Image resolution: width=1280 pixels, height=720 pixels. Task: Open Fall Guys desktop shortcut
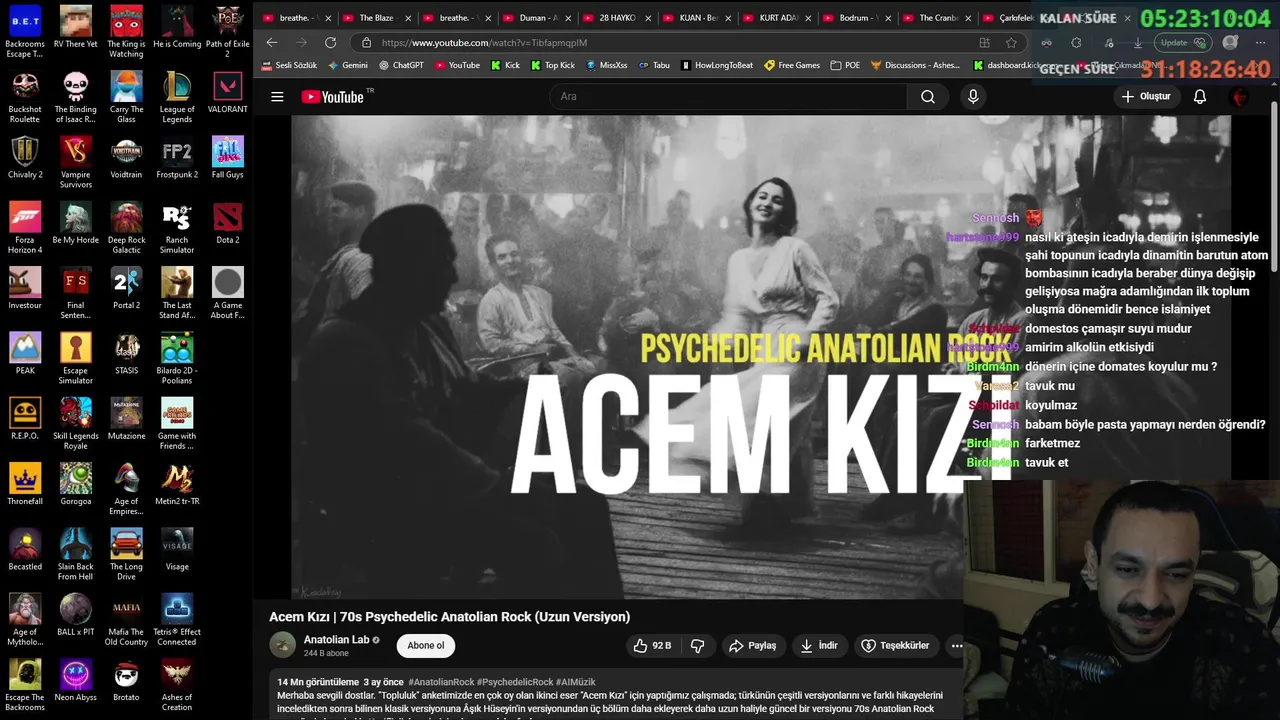click(228, 158)
